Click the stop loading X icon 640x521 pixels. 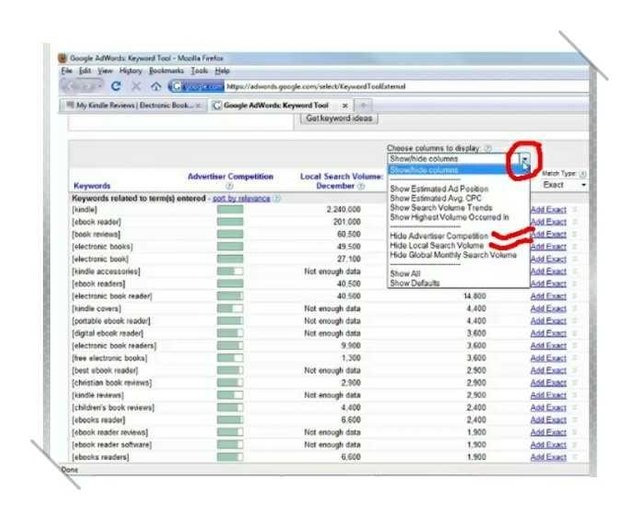pos(136,86)
